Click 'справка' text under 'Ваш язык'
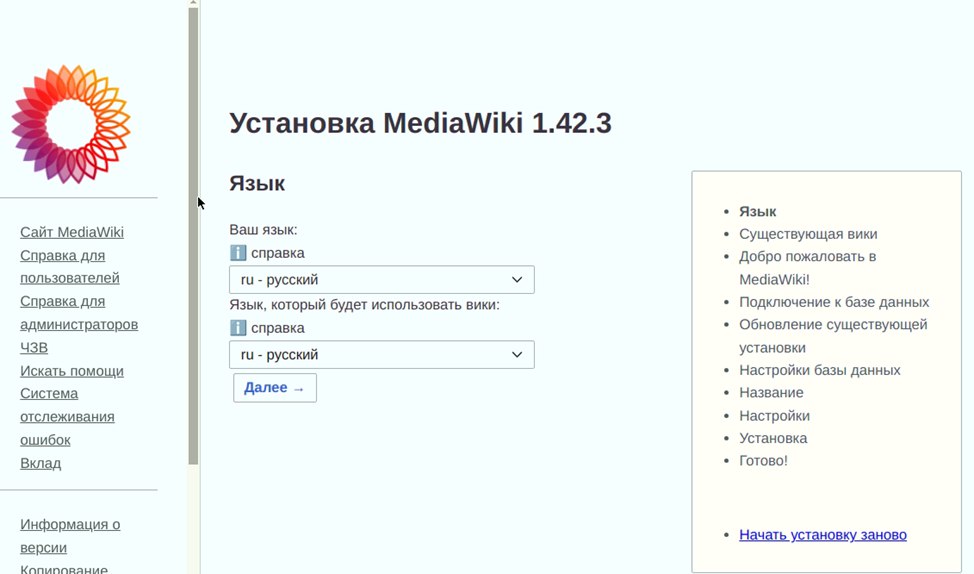Image resolution: width=974 pixels, height=574 pixels. [278, 253]
